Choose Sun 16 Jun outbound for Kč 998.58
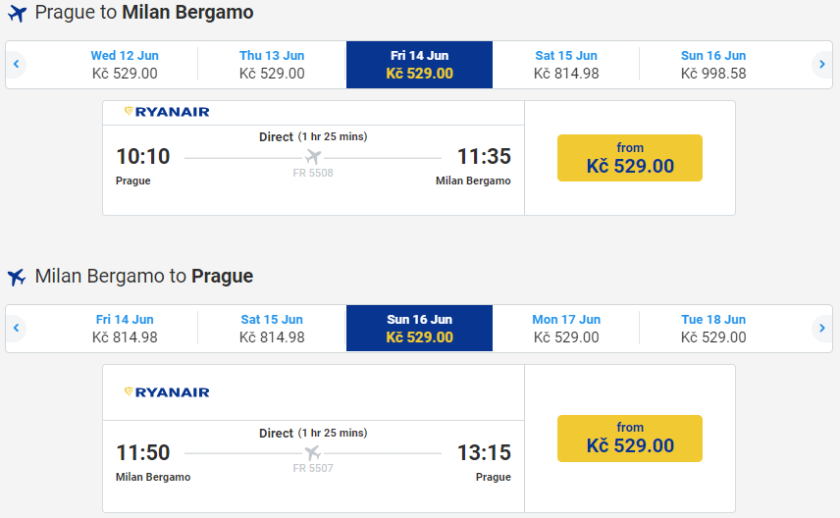This screenshot has width=840, height=518. 713,65
